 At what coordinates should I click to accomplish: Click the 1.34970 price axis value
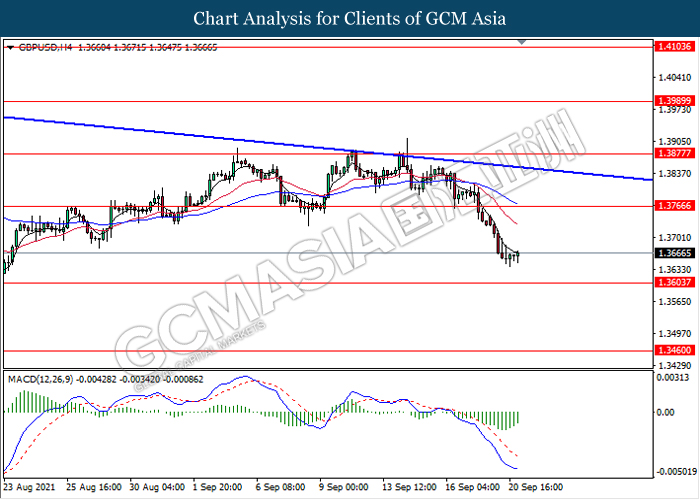(x=675, y=333)
